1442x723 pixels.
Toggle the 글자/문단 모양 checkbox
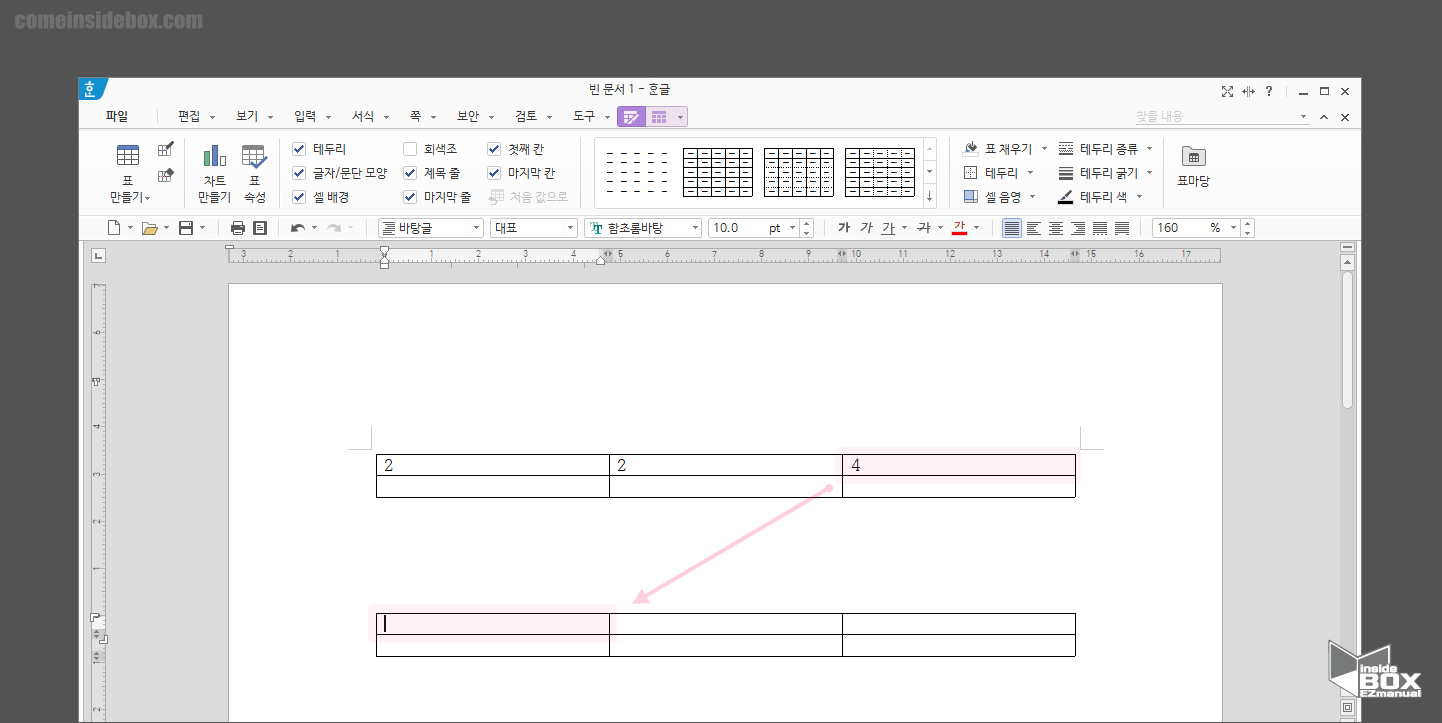click(299, 173)
